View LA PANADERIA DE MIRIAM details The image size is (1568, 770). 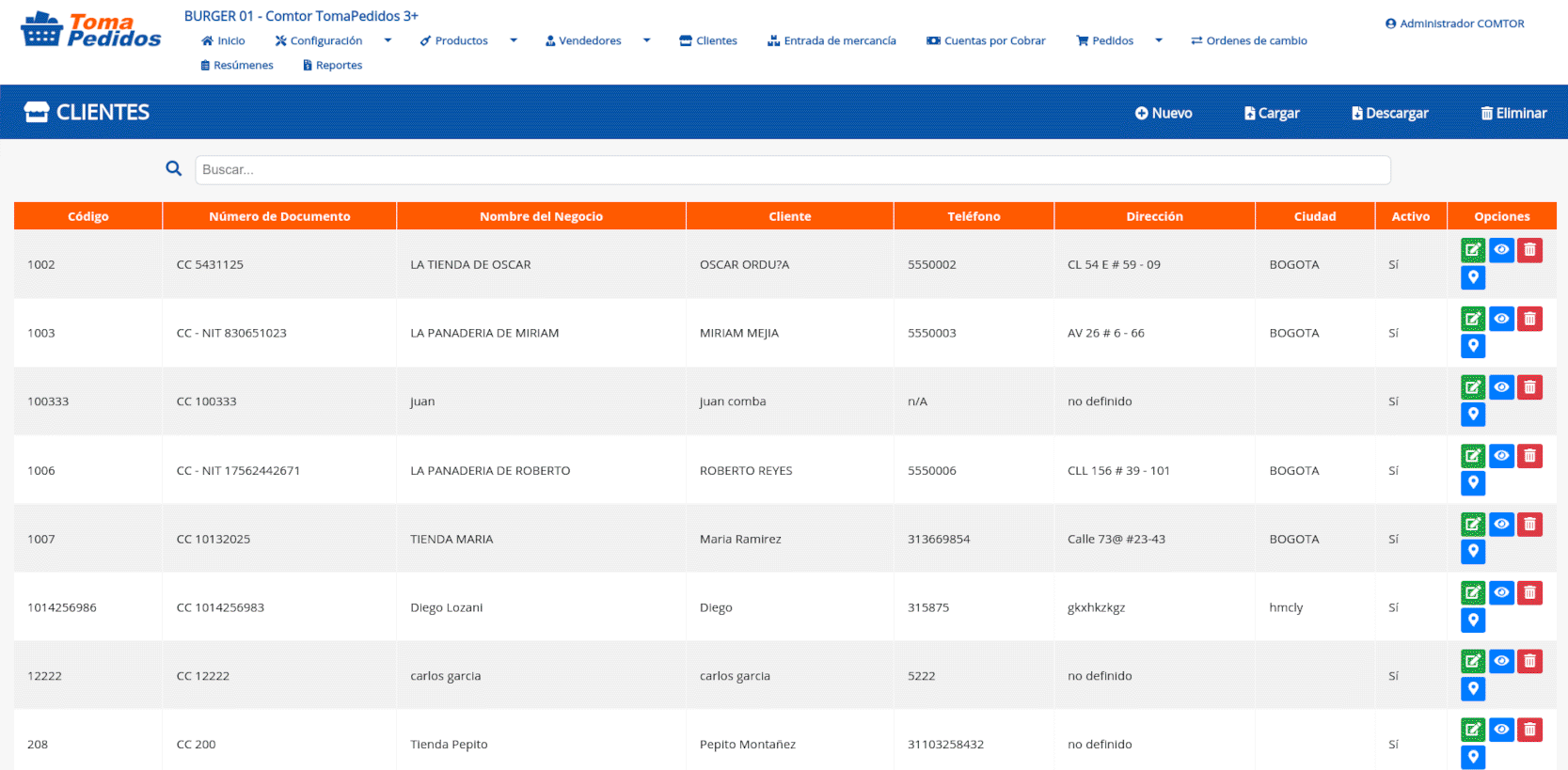point(1502,319)
